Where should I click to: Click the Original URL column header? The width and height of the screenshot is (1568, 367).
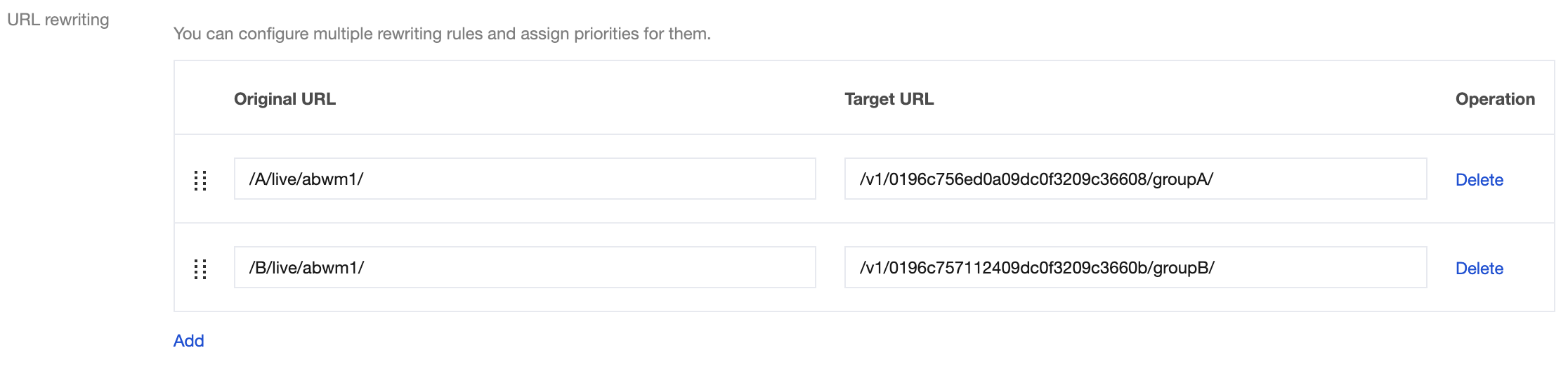285,99
